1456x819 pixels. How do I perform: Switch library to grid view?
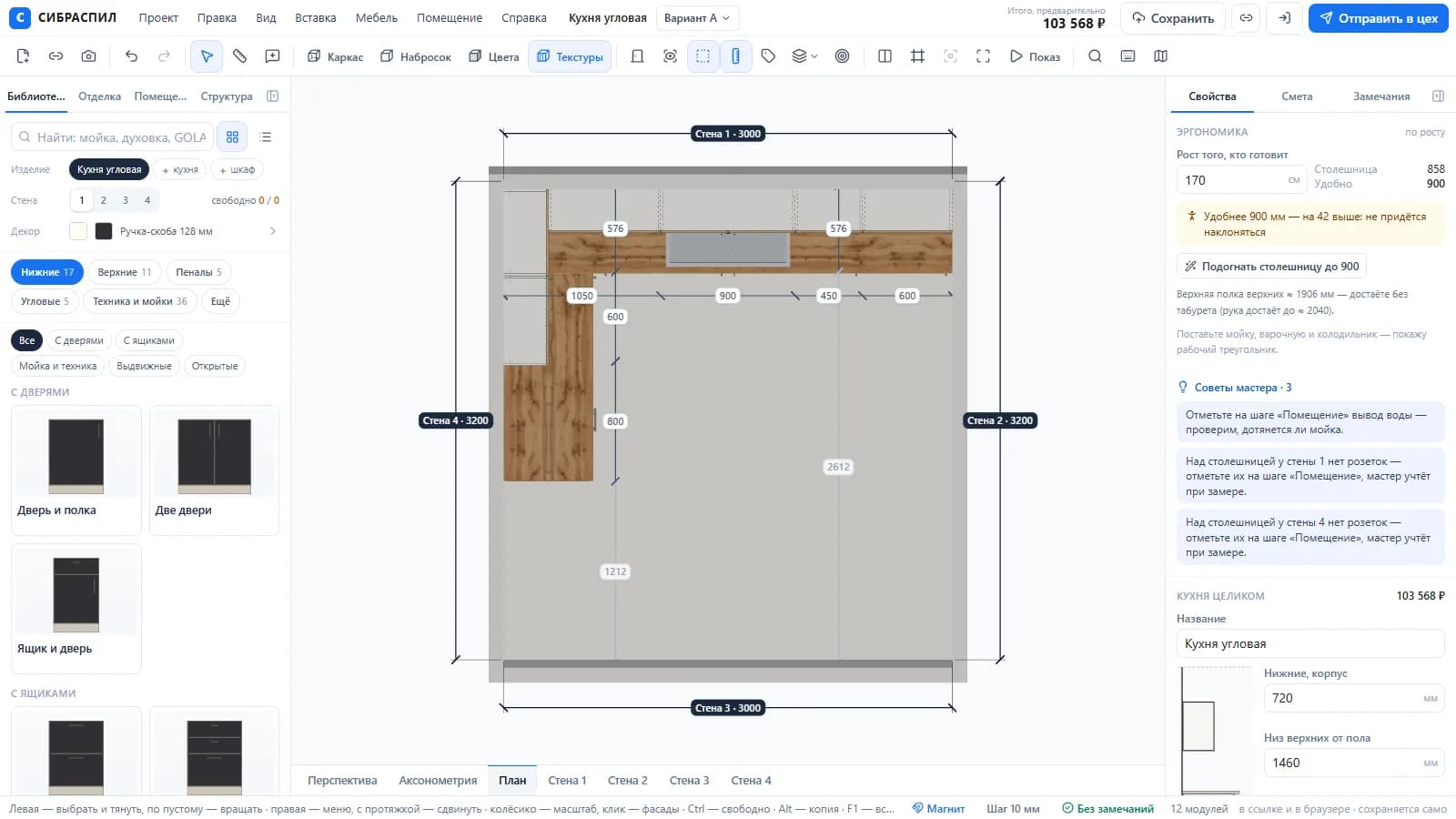[x=233, y=137]
